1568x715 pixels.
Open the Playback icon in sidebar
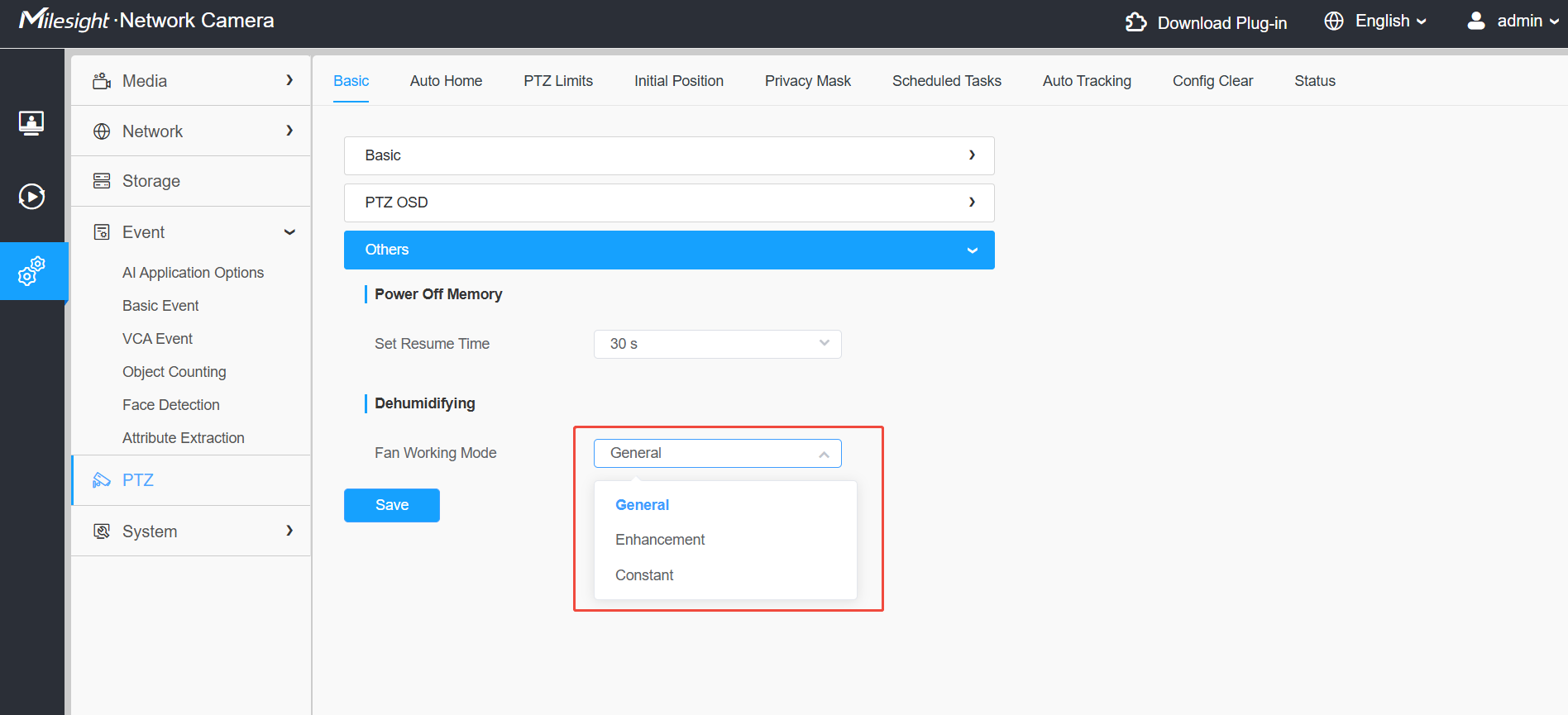31,196
